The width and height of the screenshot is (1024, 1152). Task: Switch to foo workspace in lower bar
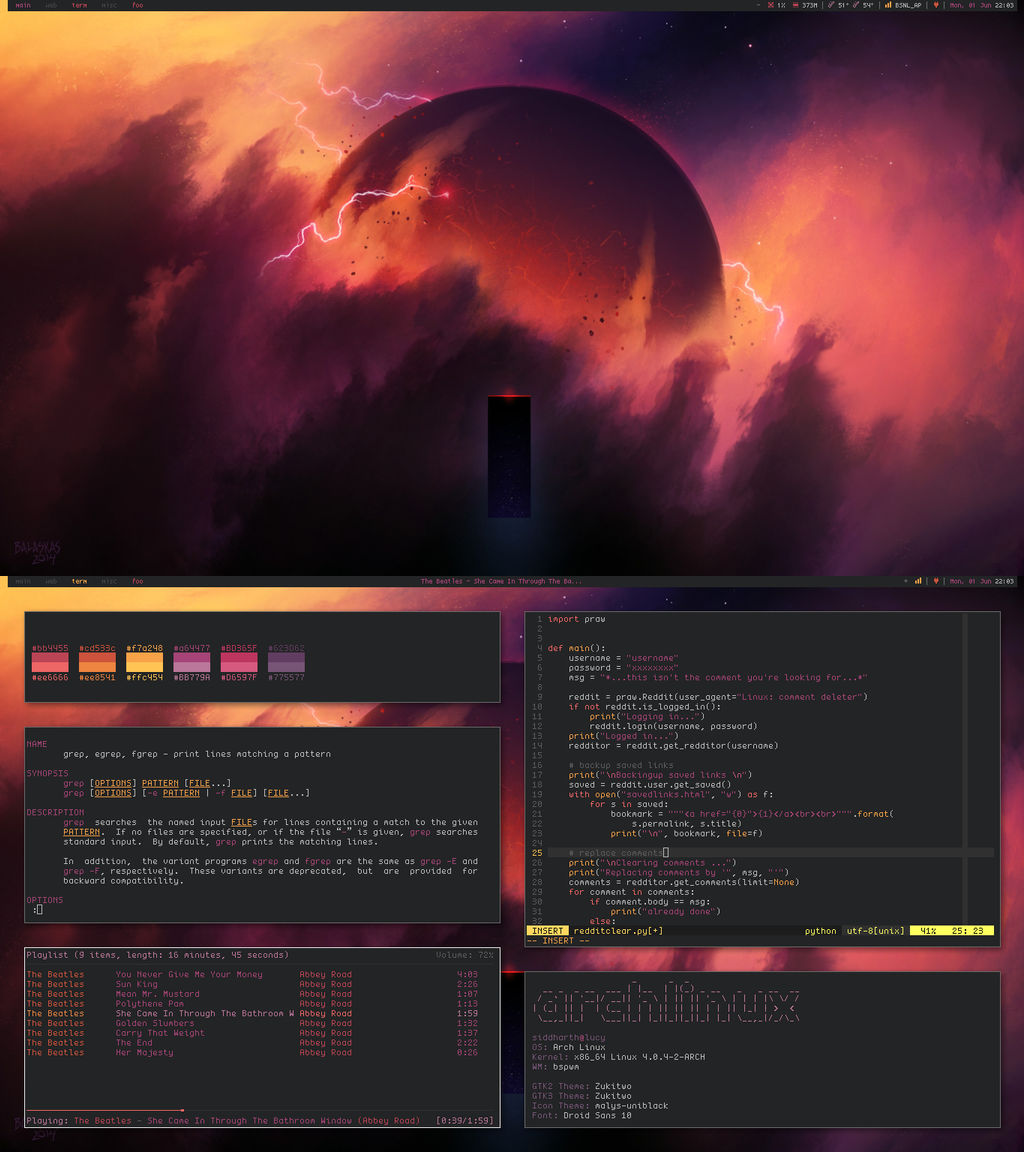137,581
